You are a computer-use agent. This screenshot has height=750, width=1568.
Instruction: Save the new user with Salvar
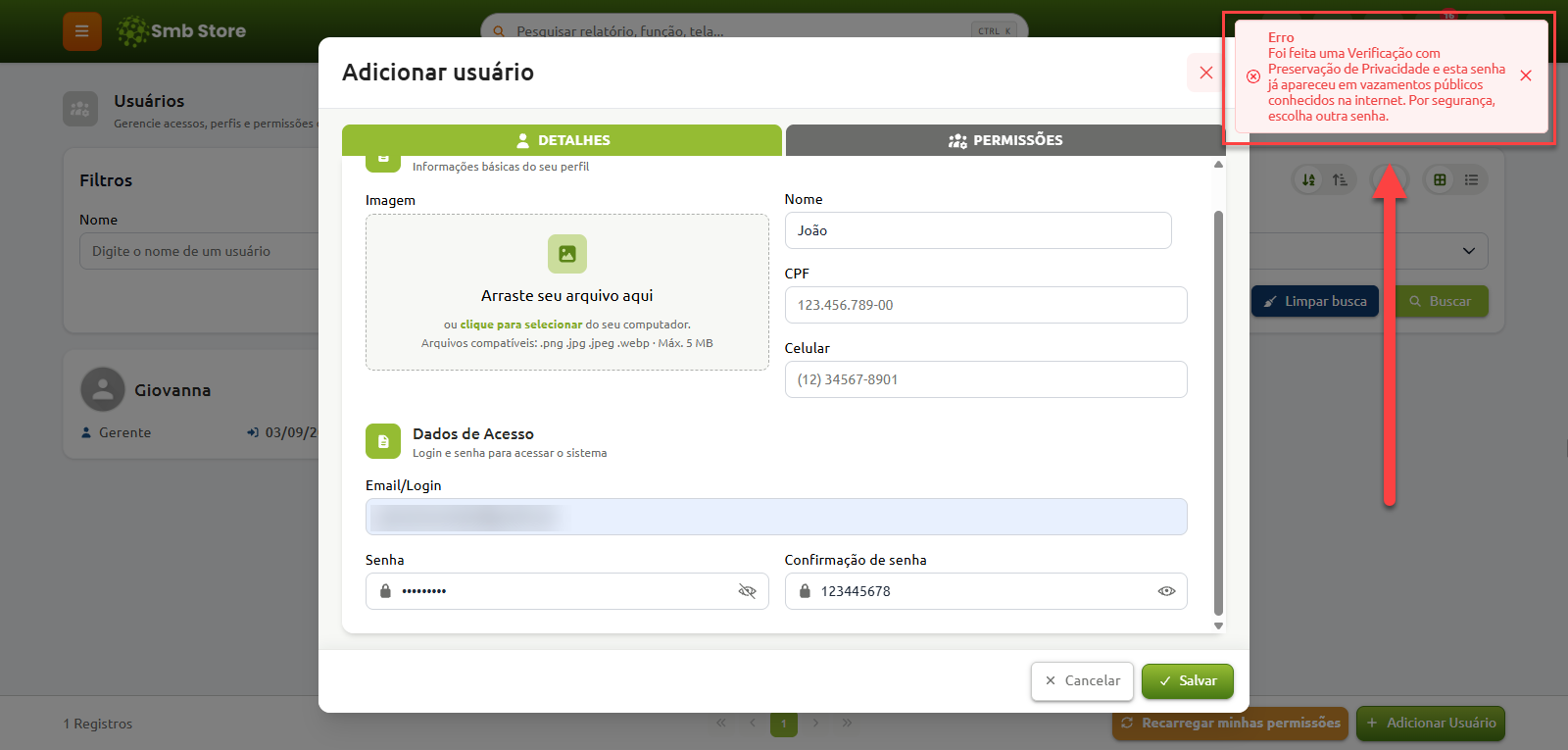(x=1188, y=681)
